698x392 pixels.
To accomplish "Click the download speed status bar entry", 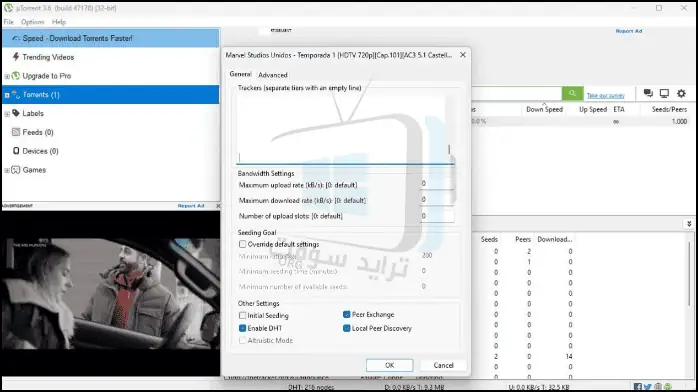I will (x=414, y=387).
